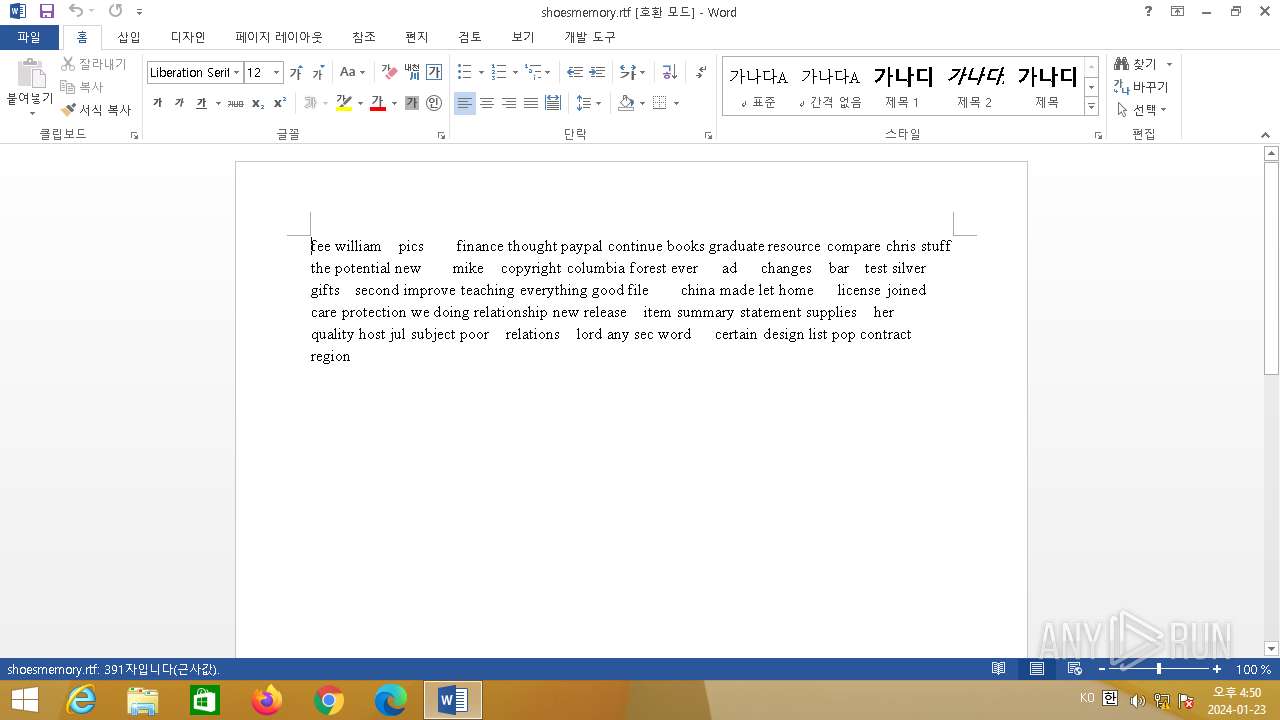Image resolution: width=1280 pixels, height=720 pixels.
Task: Center align the paragraph
Action: tap(487, 103)
